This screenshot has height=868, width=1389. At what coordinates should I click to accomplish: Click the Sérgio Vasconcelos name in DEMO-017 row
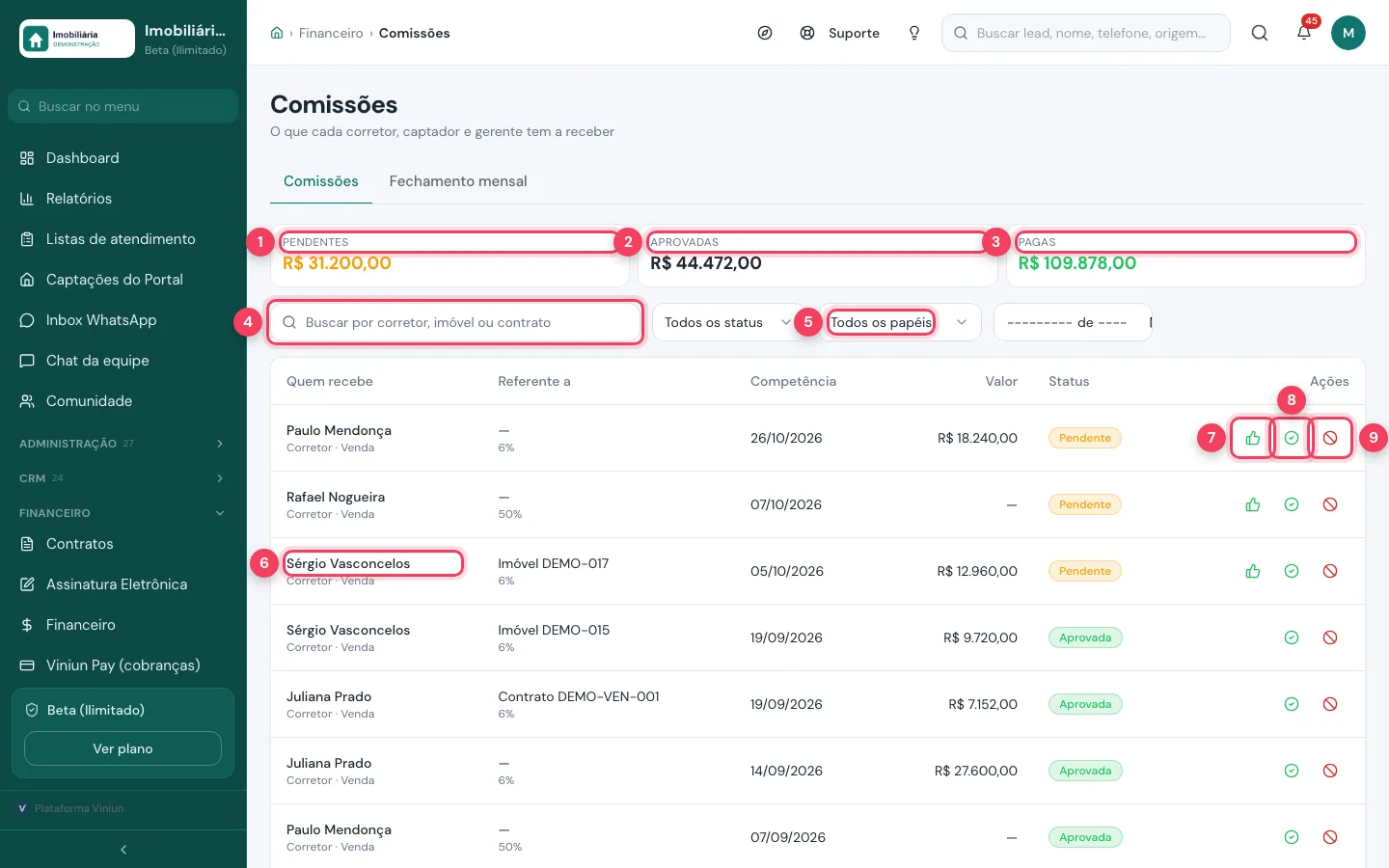click(348, 563)
